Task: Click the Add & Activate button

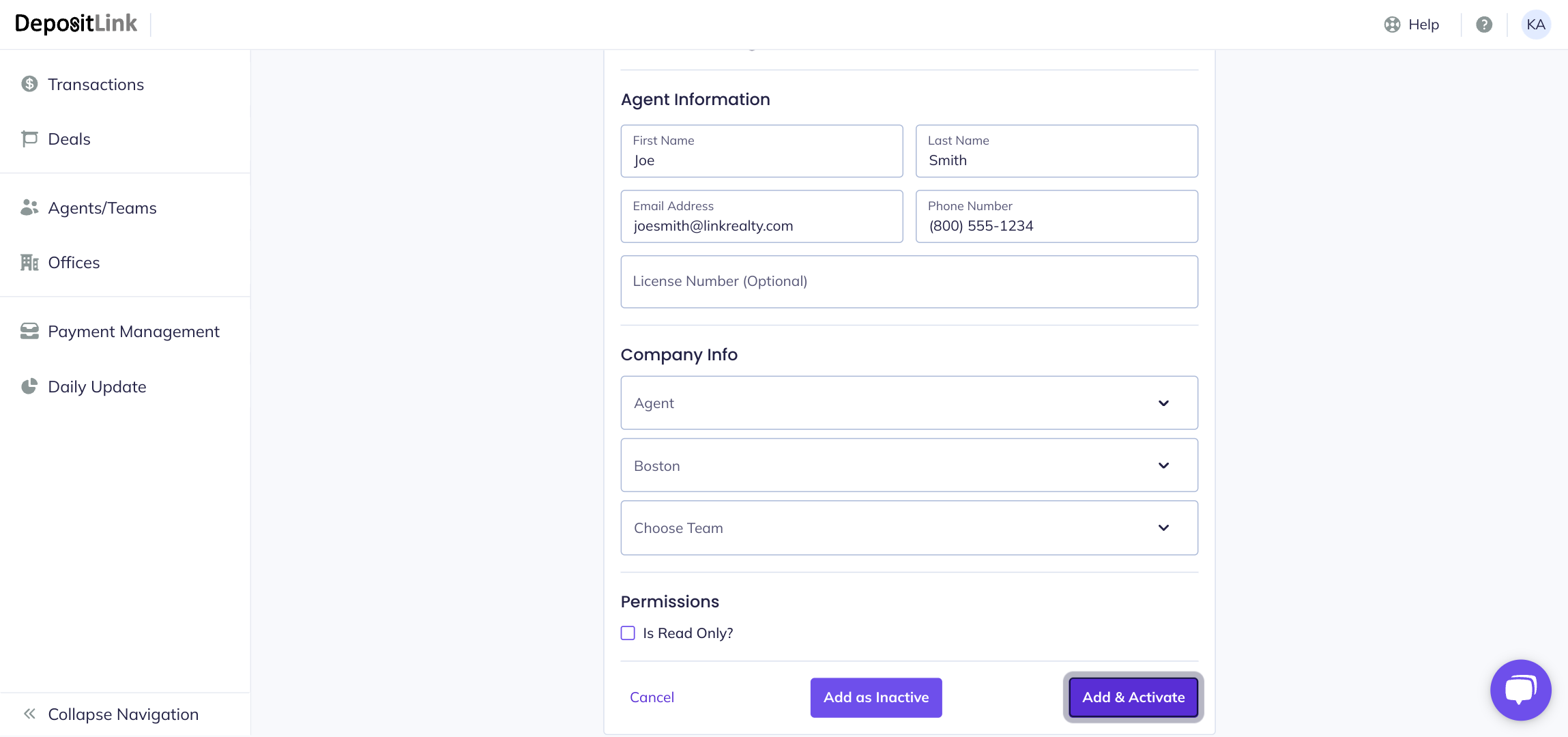Action: pyautogui.click(x=1133, y=697)
